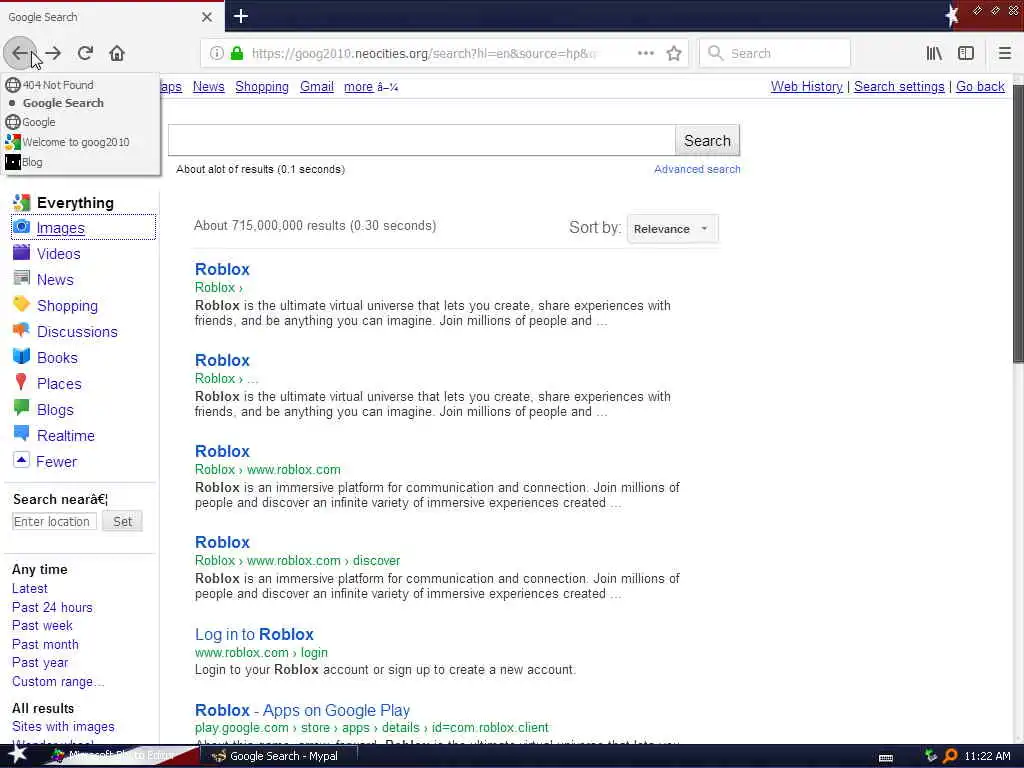Filter results to Past month
Screen dimensions: 1024x768
45,645
